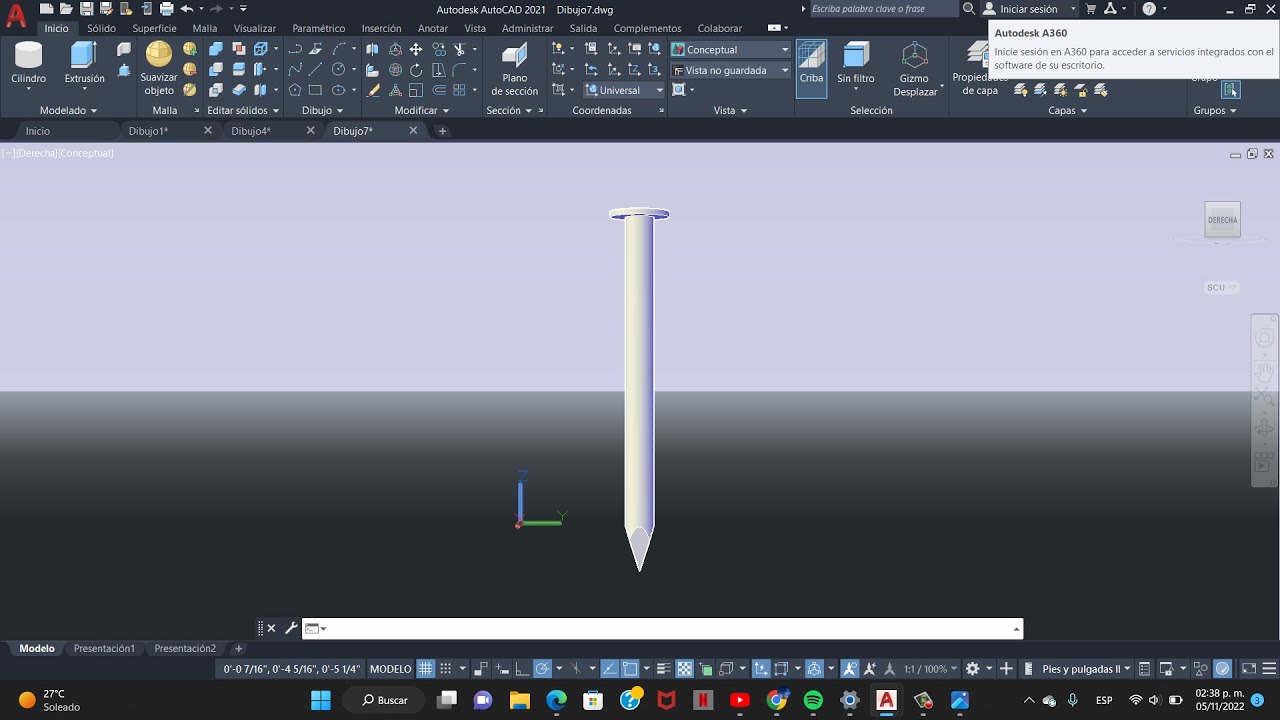The height and width of the screenshot is (720, 1280).
Task: Expand the Capas panel
Action: [x=1067, y=110]
